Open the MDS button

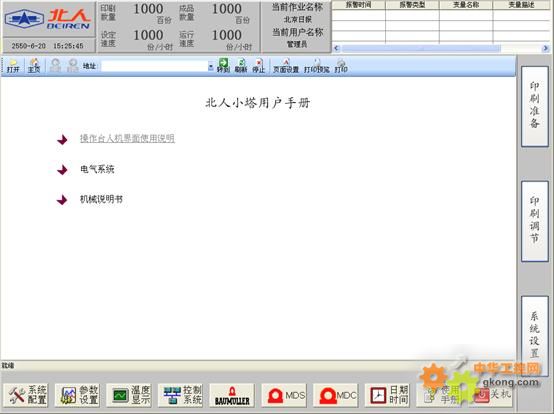(284, 395)
